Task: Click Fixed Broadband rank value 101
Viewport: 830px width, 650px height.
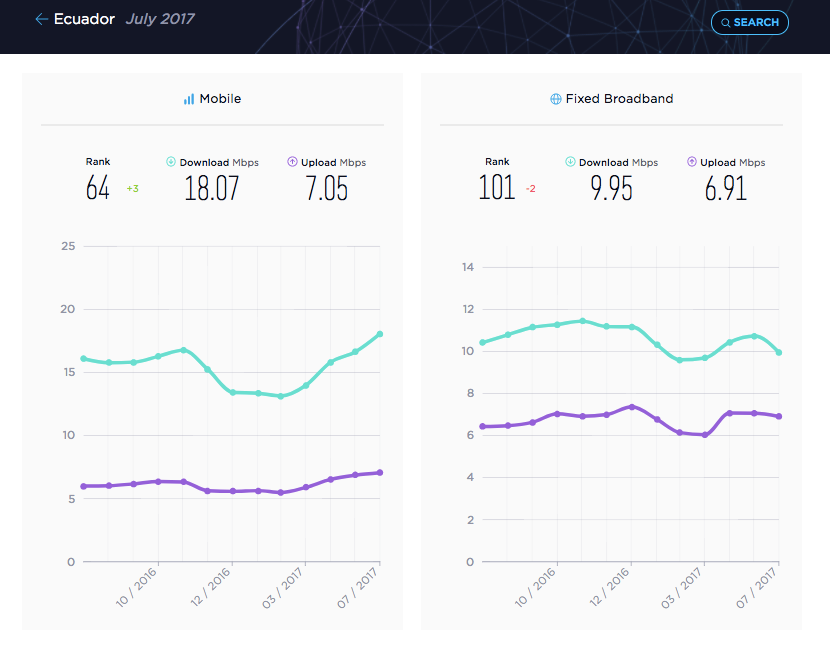Action: [x=497, y=188]
